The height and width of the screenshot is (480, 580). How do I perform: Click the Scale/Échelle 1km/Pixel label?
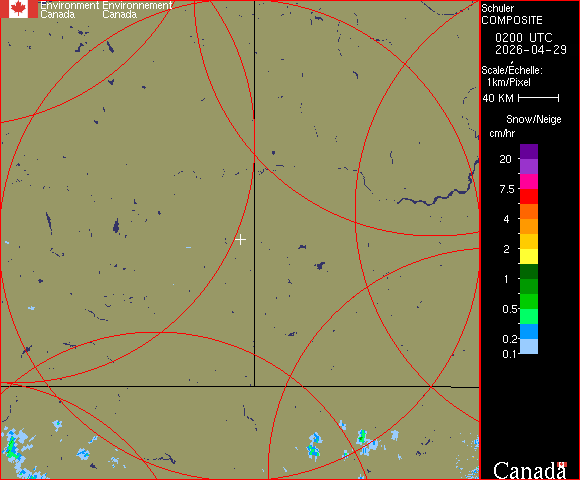512,76
